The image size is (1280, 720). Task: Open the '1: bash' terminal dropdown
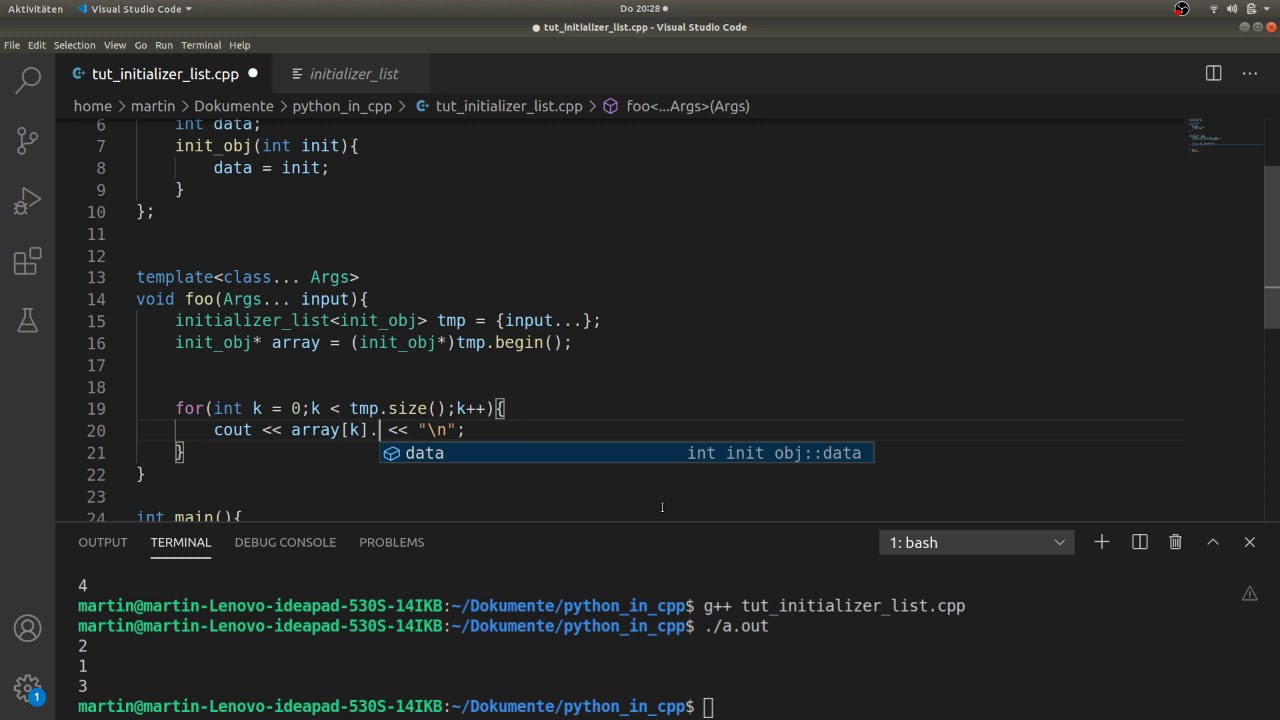[x=976, y=543]
